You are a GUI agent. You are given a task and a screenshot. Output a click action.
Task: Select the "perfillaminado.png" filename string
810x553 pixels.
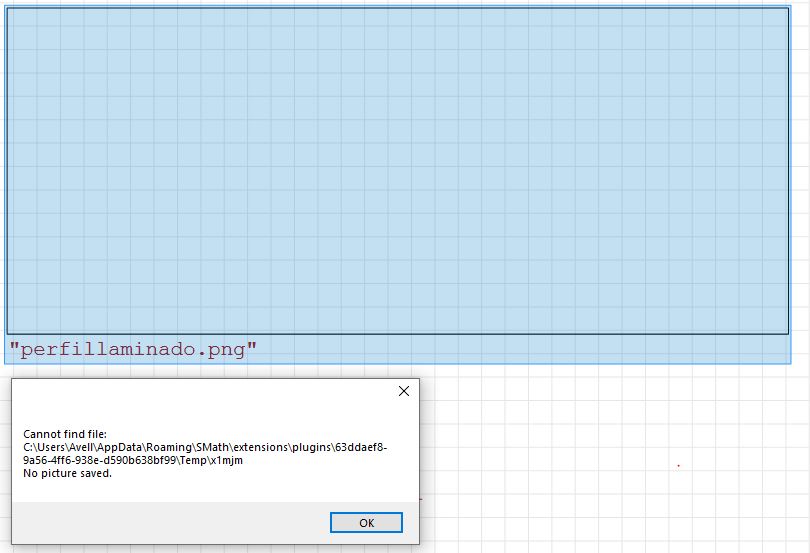pyautogui.click(x=133, y=350)
